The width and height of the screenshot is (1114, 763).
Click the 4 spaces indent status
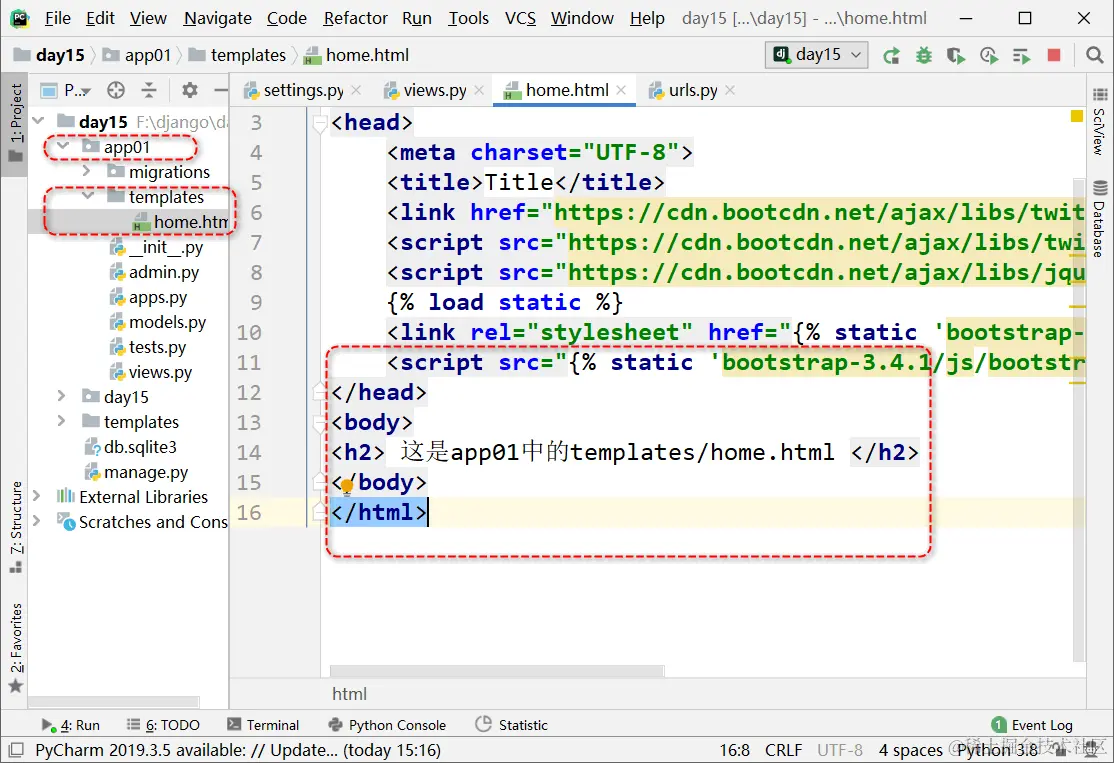pyautogui.click(x=910, y=750)
